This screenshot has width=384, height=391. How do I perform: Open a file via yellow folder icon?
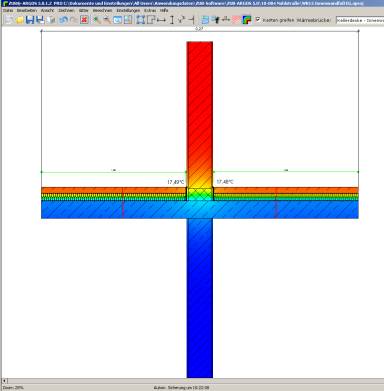pos(20,20)
